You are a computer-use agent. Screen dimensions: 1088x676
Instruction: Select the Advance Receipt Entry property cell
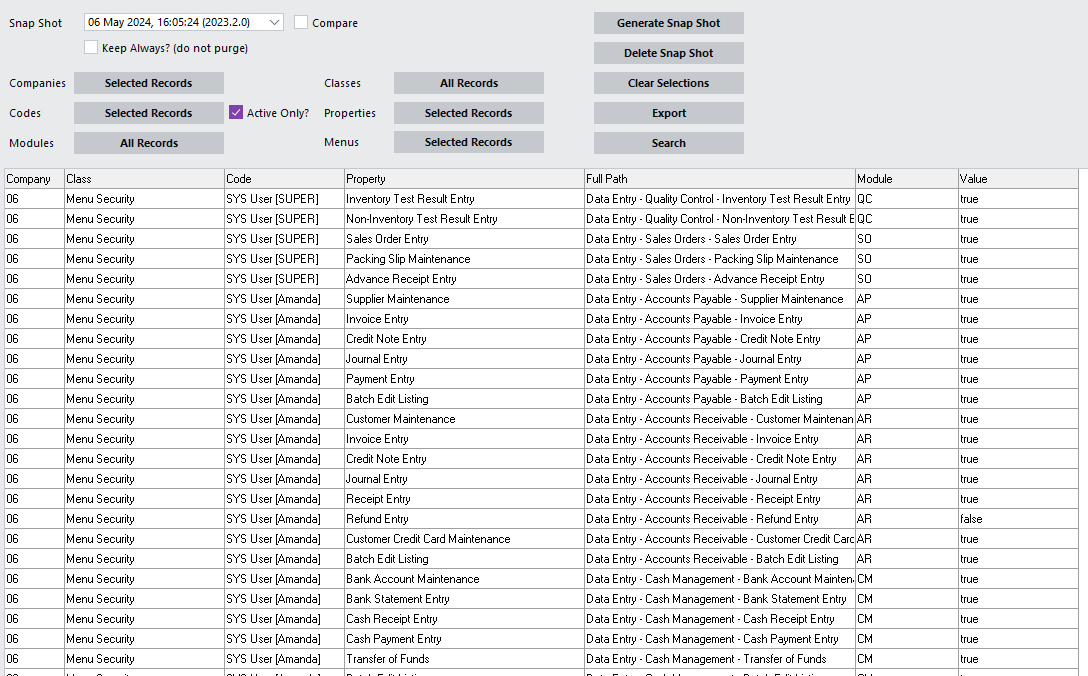(x=464, y=279)
